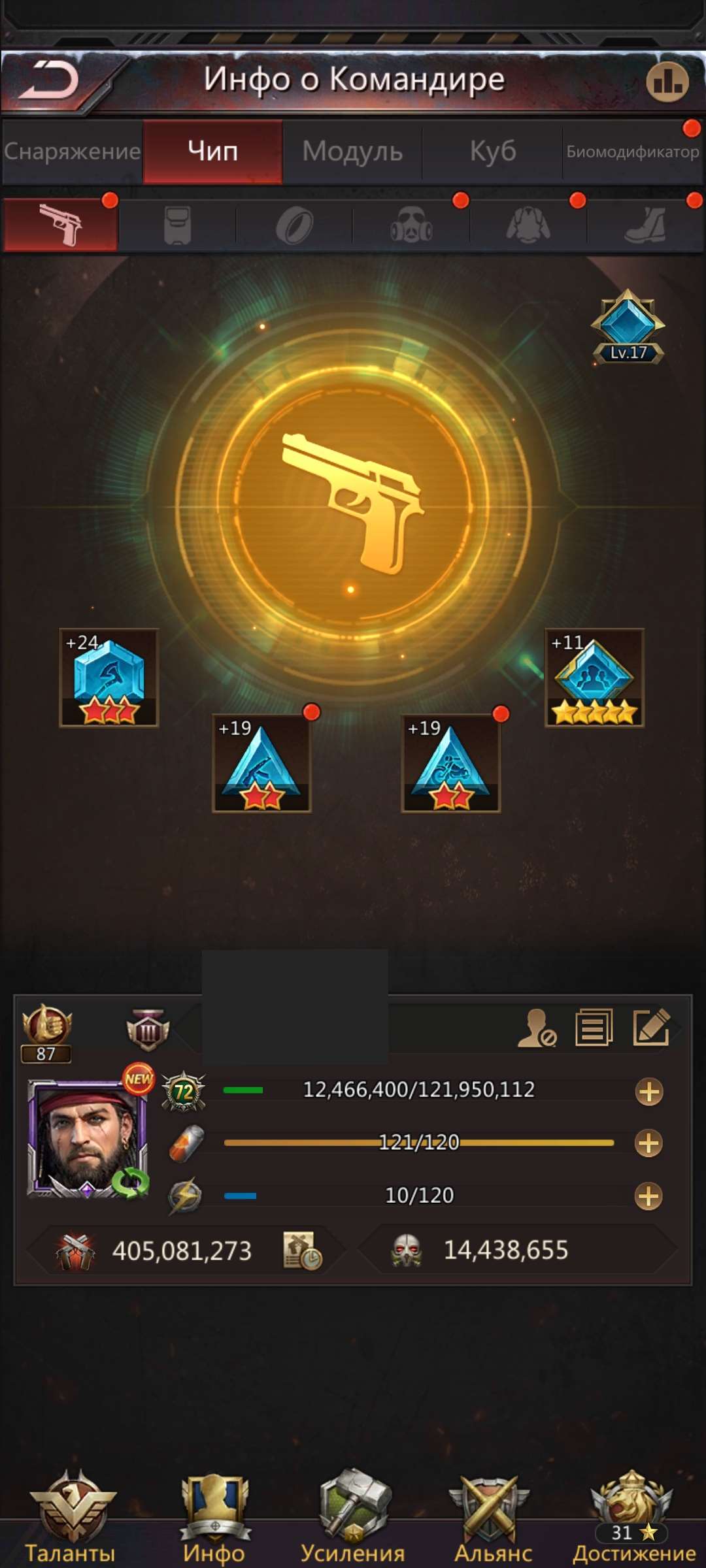This screenshot has width=706, height=1568.
Task: Tap the back arrow icon
Action: coord(49,79)
